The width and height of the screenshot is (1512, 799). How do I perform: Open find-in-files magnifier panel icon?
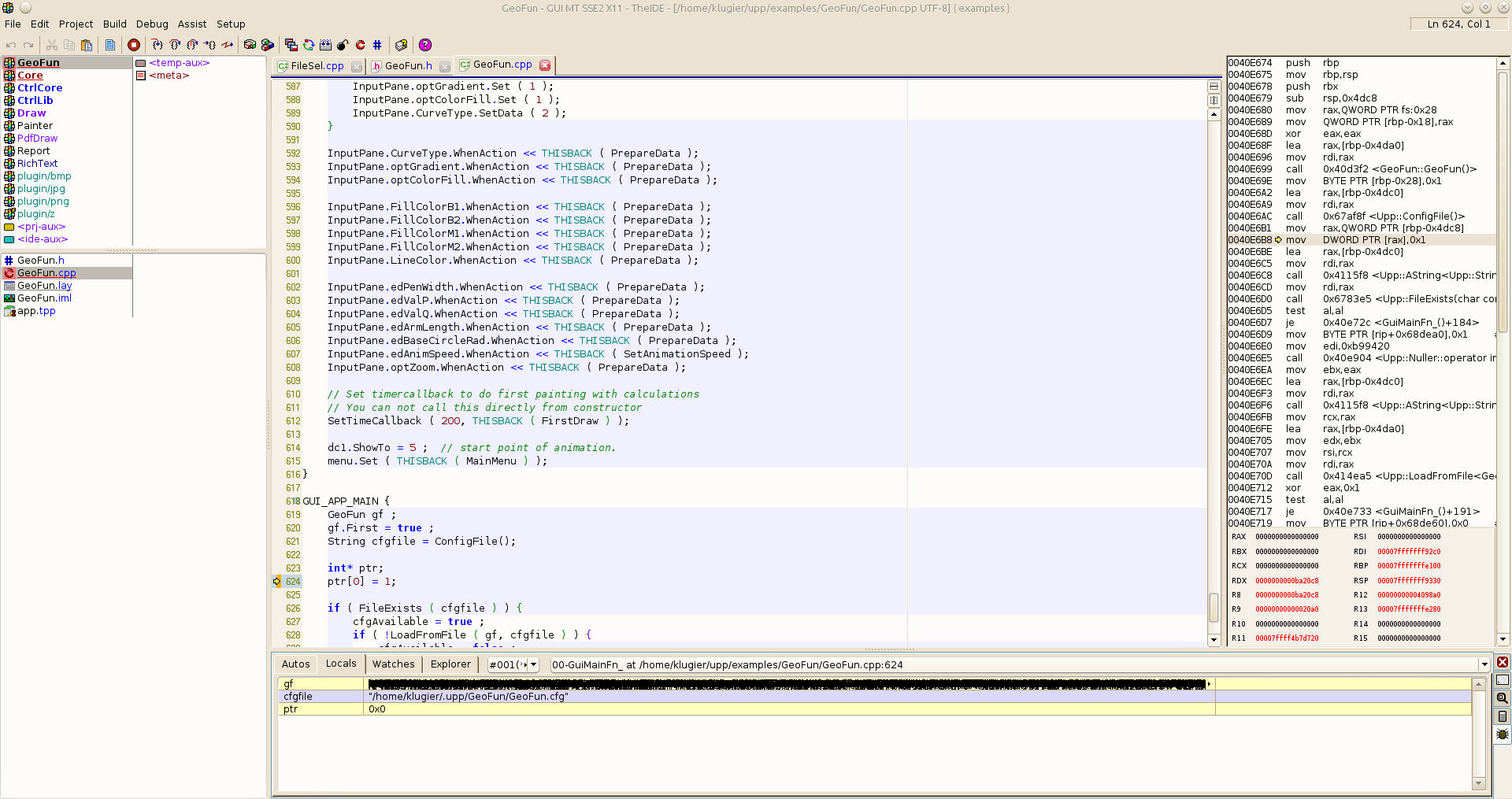(1503, 698)
